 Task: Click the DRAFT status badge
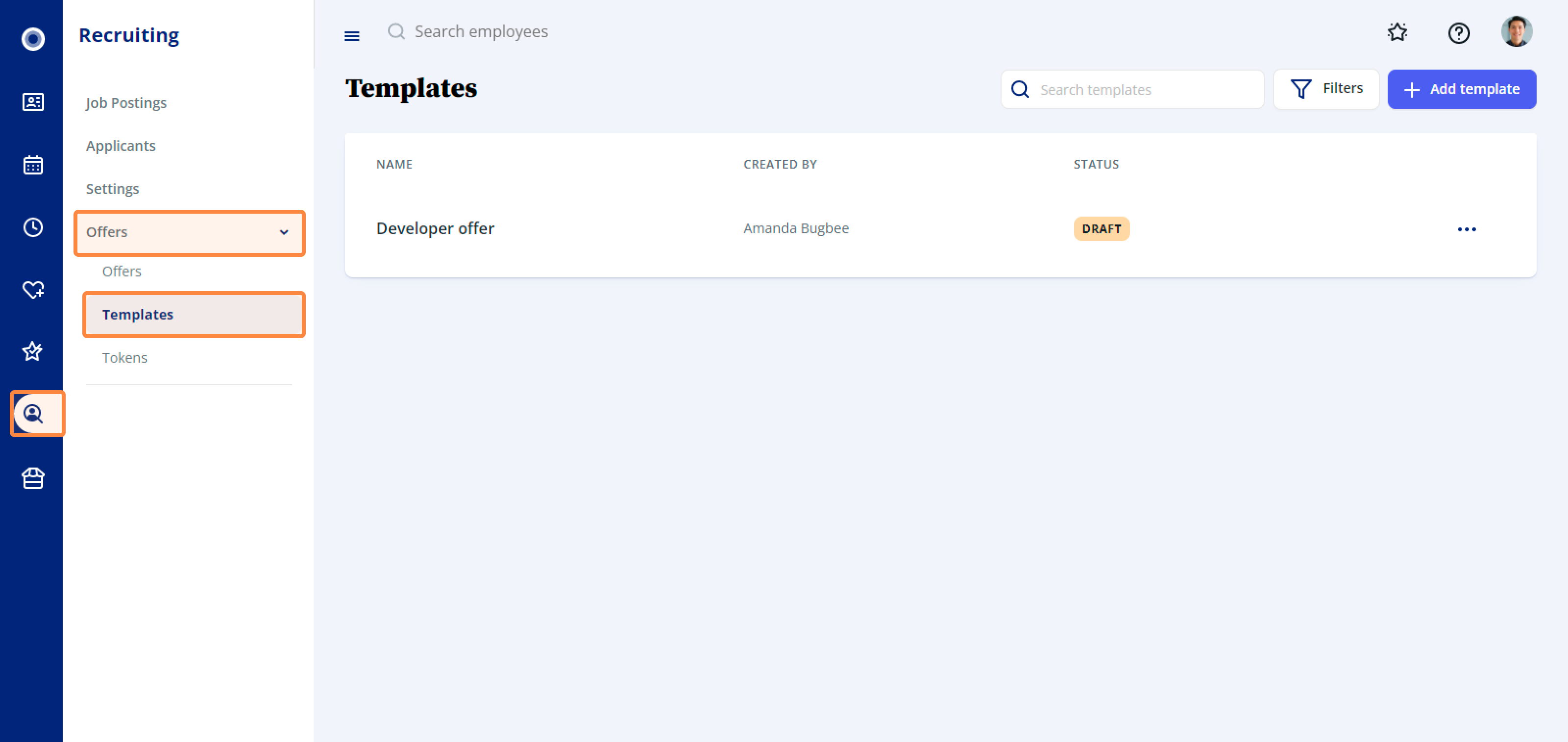1101,229
